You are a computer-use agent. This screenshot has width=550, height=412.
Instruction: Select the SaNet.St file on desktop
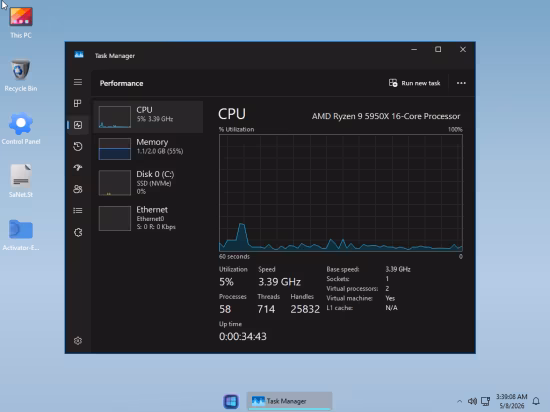pos(21,181)
